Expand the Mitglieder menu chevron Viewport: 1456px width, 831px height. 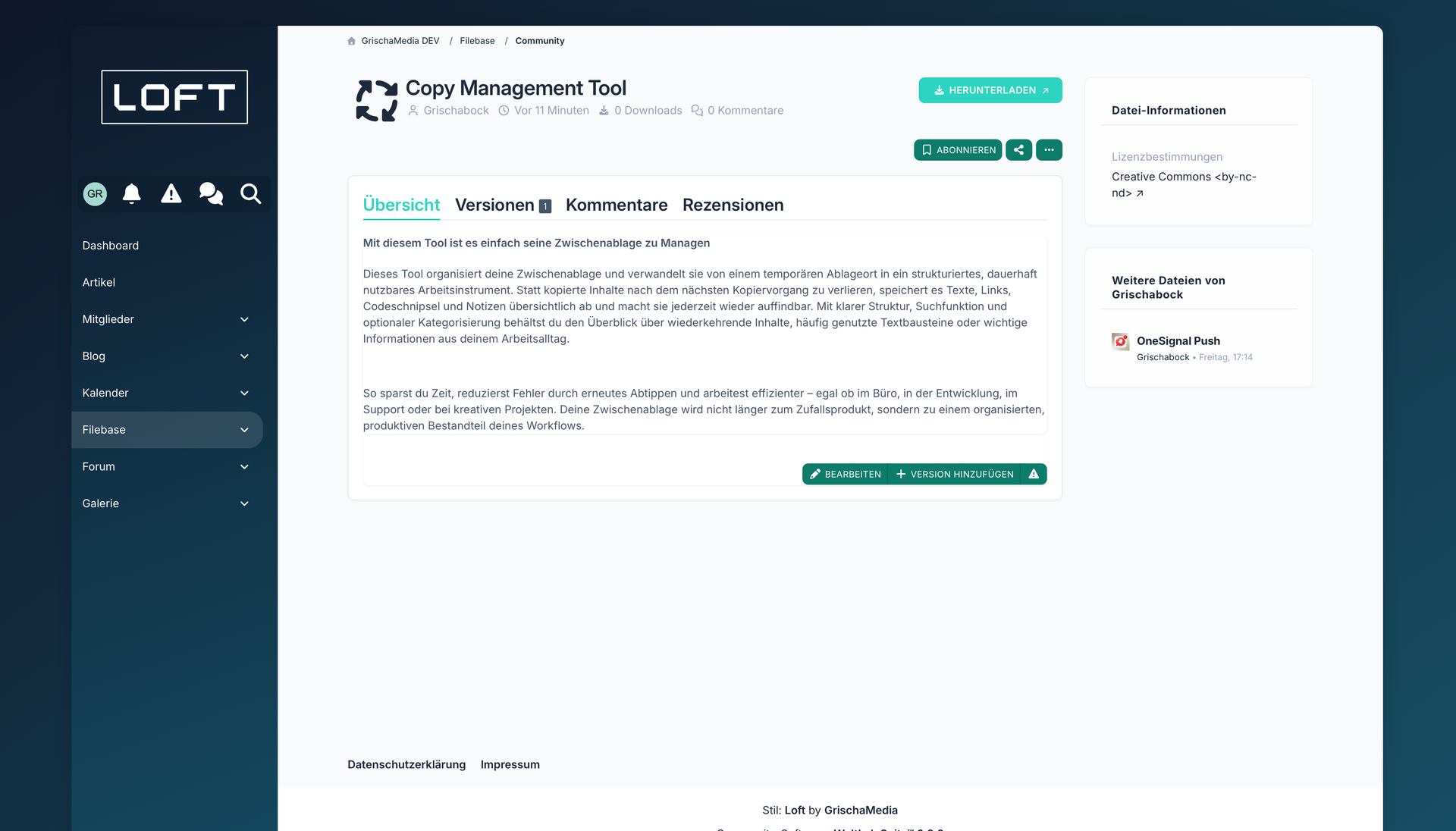point(244,319)
